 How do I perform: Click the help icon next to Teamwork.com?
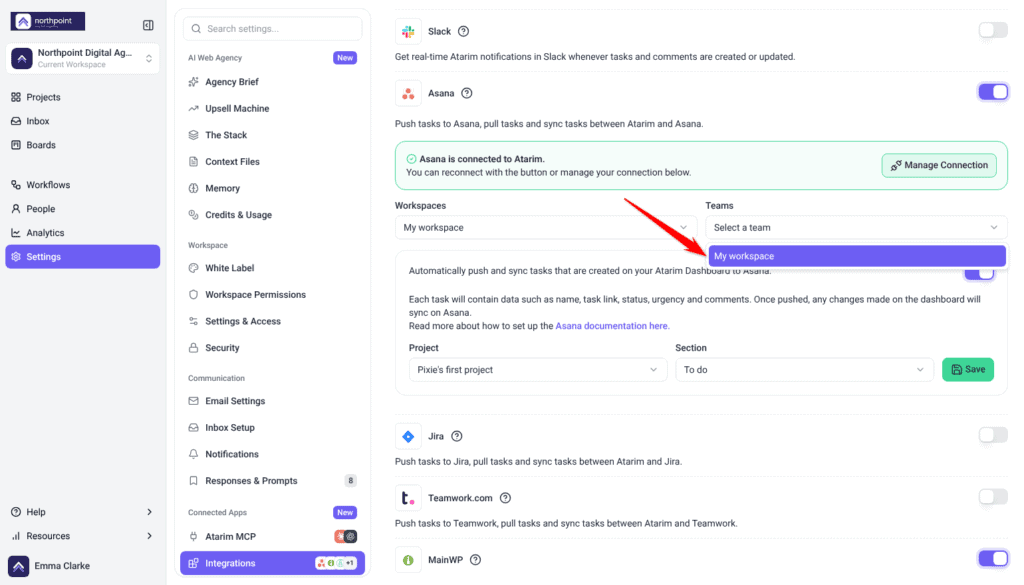coord(505,498)
